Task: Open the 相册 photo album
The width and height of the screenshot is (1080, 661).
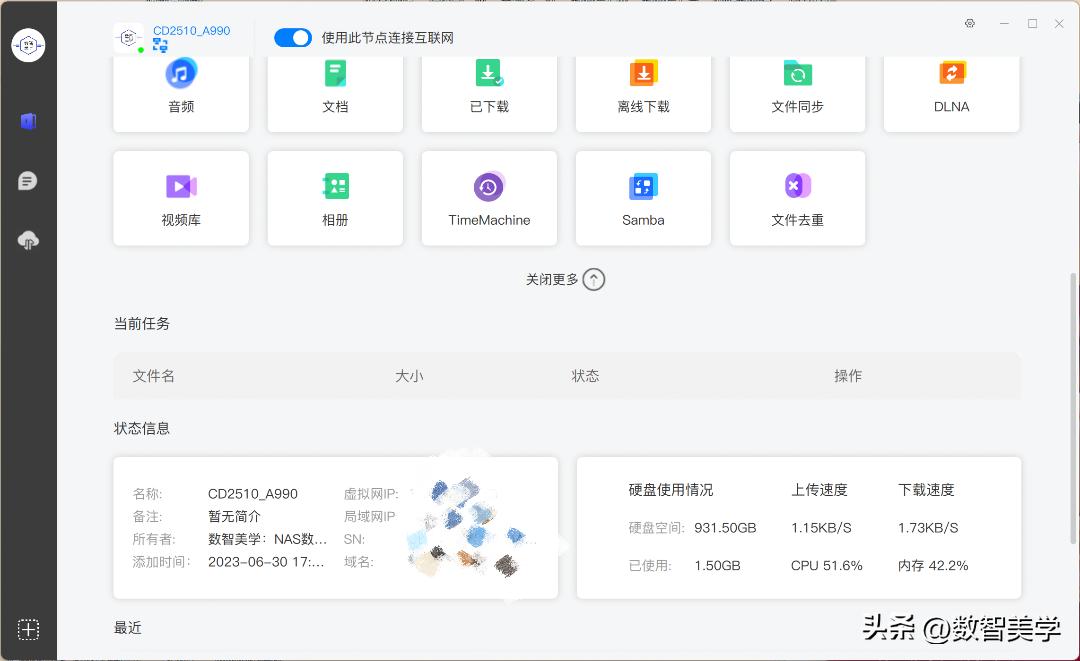Action: [335, 197]
